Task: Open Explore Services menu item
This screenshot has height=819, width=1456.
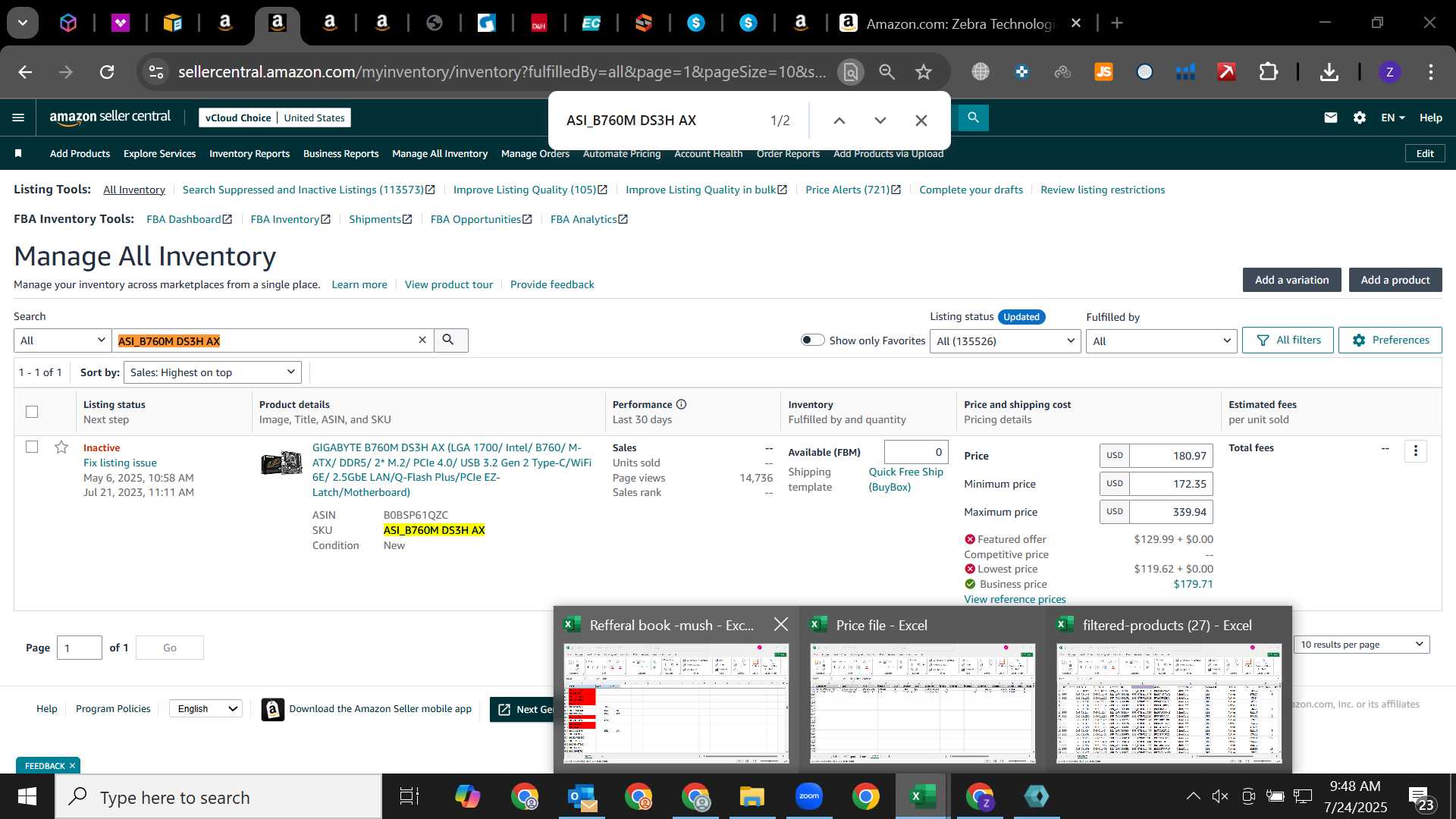Action: (x=159, y=153)
